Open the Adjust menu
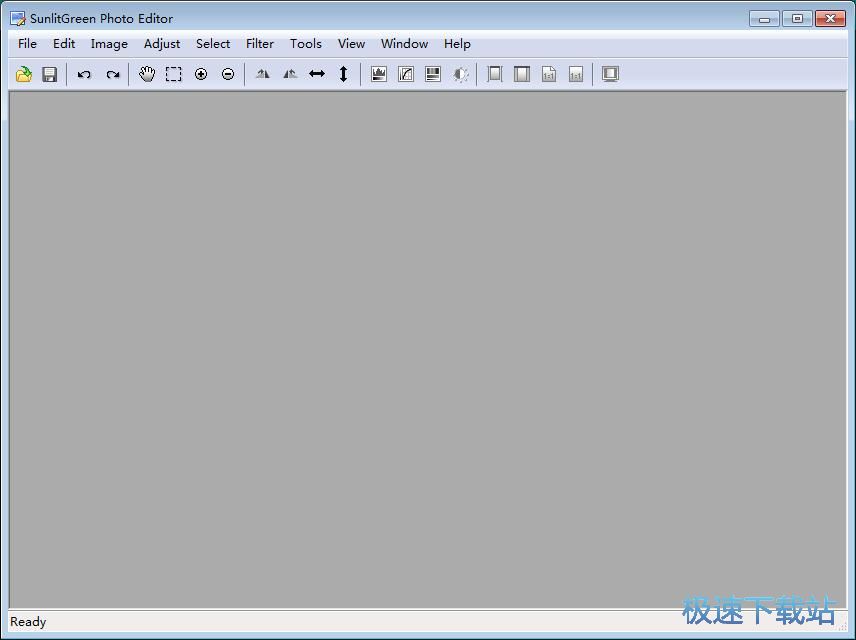This screenshot has width=856, height=640. click(162, 44)
